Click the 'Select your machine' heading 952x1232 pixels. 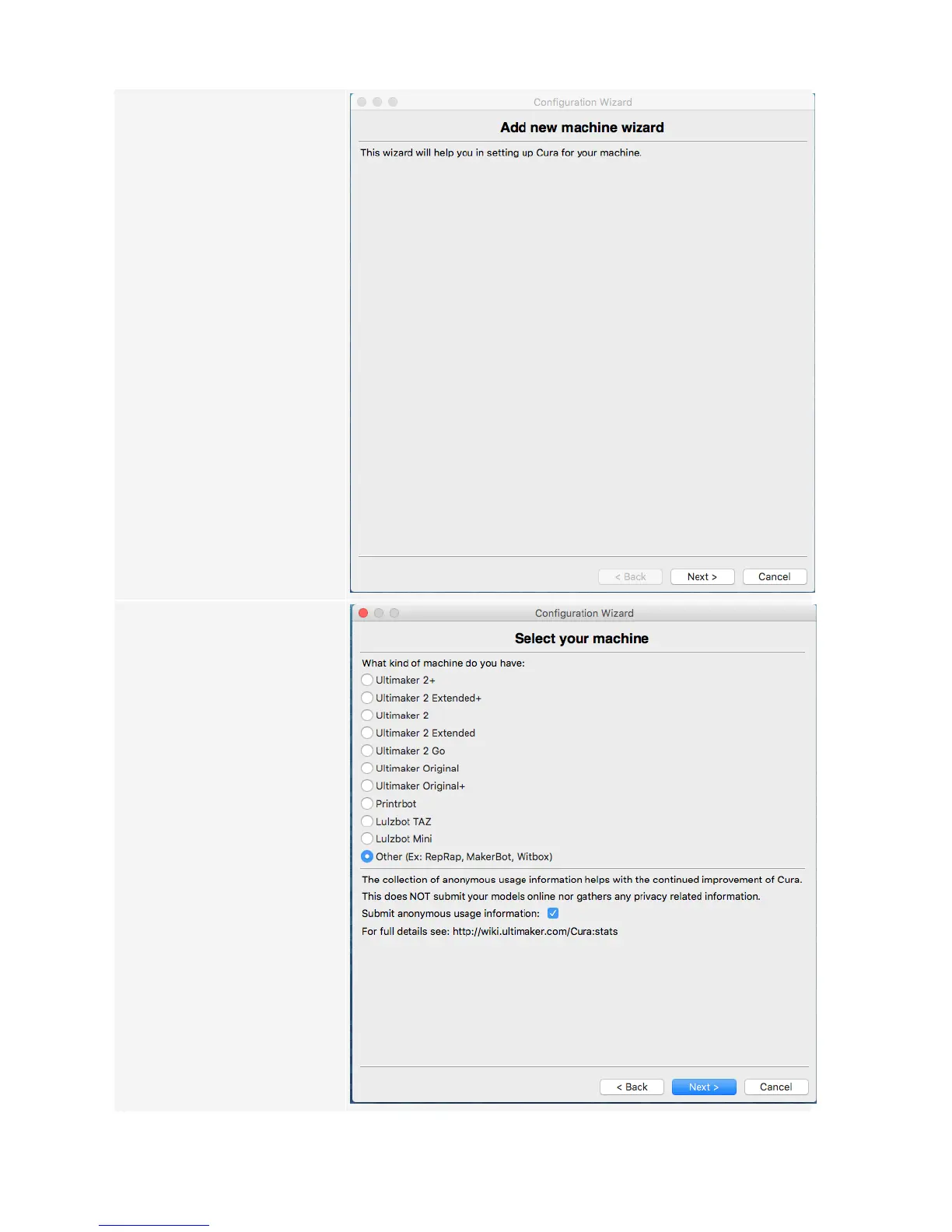click(x=582, y=639)
